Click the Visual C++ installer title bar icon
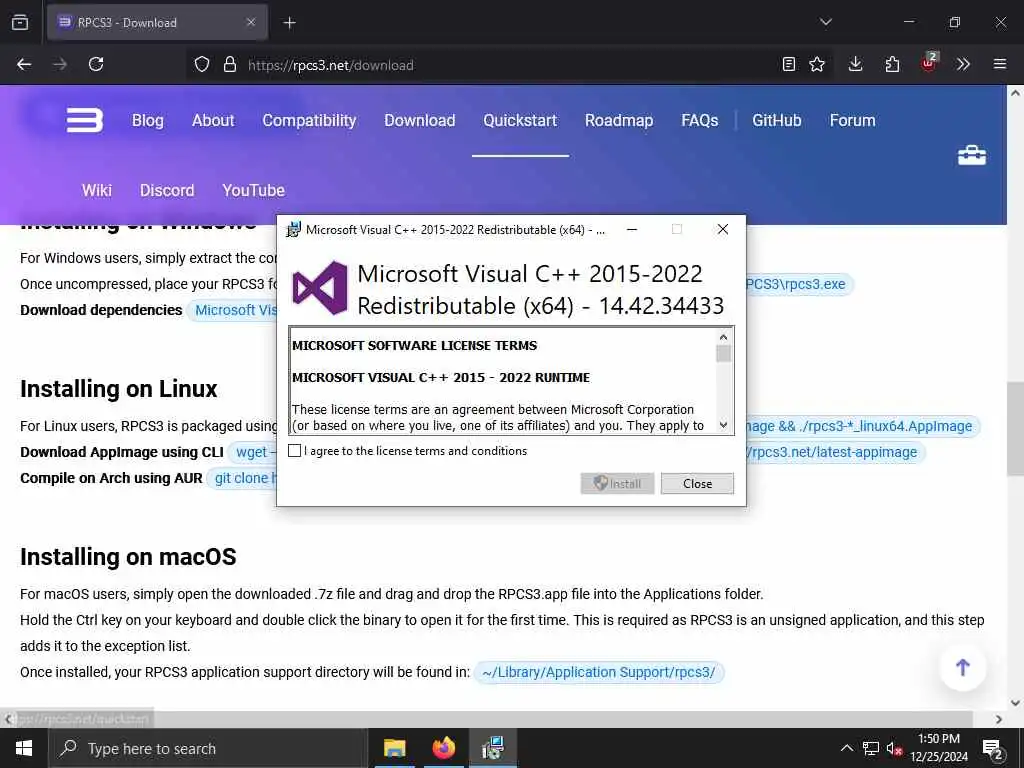This screenshot has width=1024, height=768. [294, 229]
